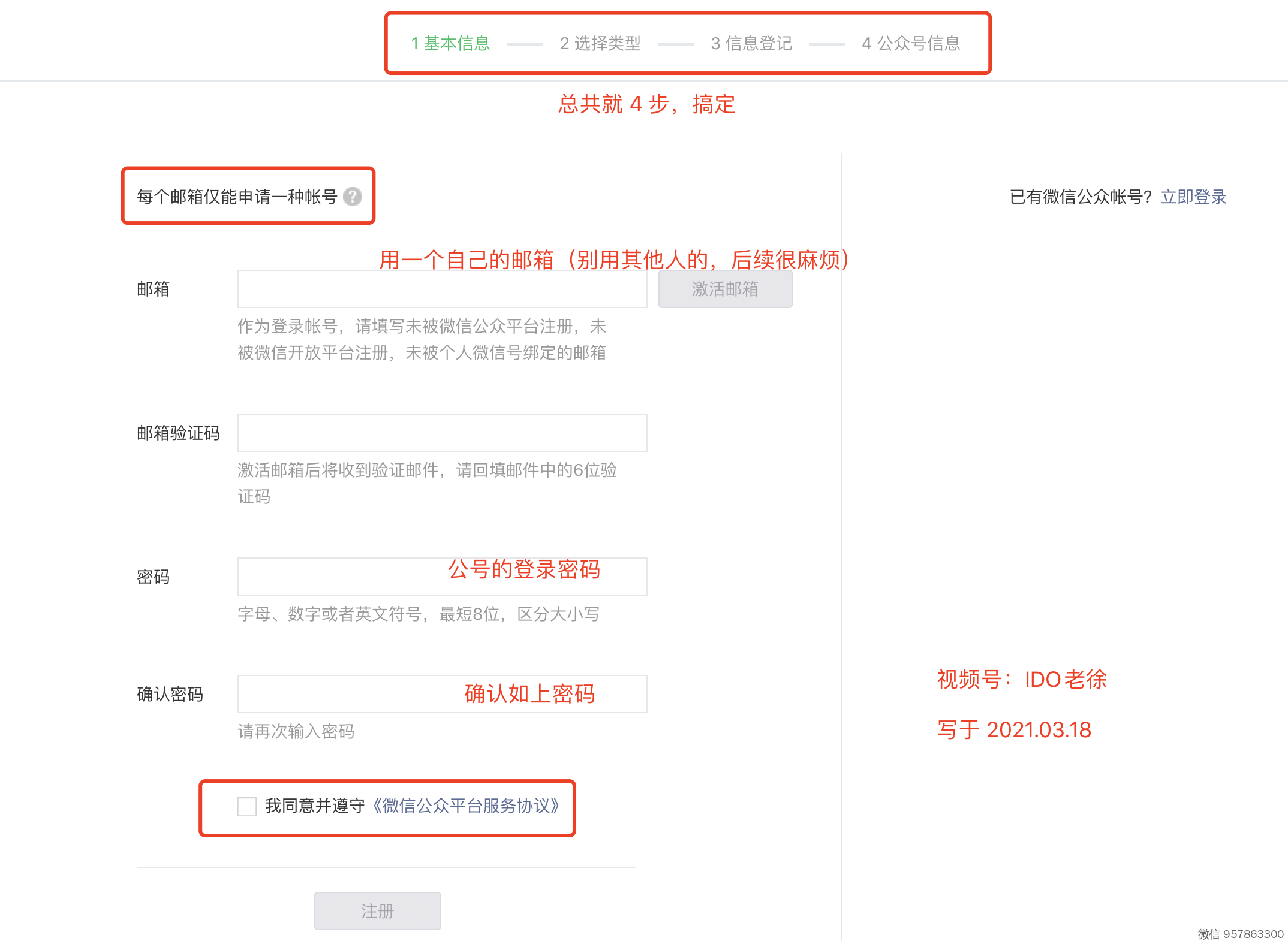Click the 每个邮箱仅能申请一种帐号 notice text
The width and height of the screenshot is (1288, 941).
pyautogui.click(x=237, y=197)
